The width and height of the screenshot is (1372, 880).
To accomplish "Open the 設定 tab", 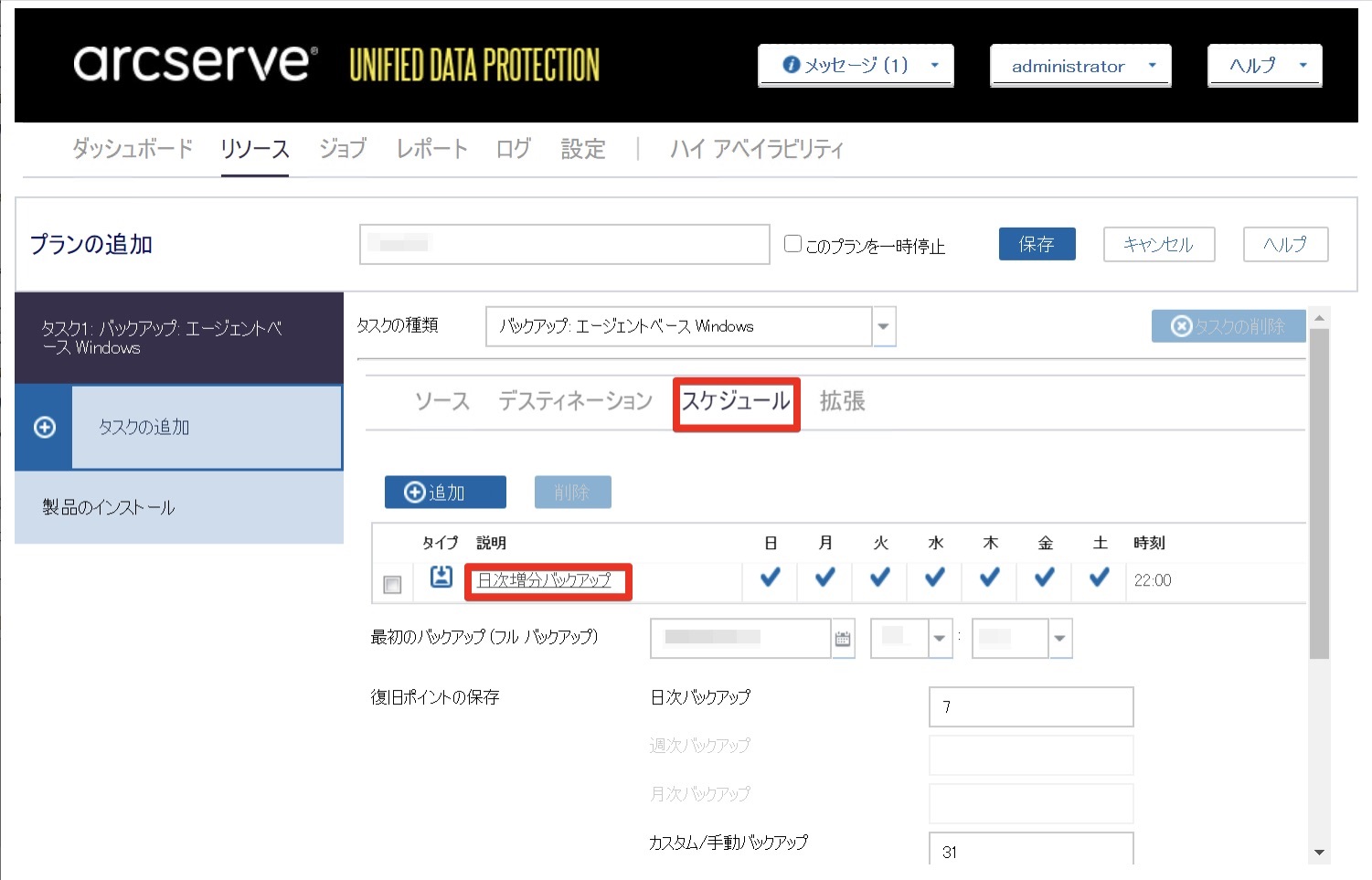I will (x=583, y=148).
